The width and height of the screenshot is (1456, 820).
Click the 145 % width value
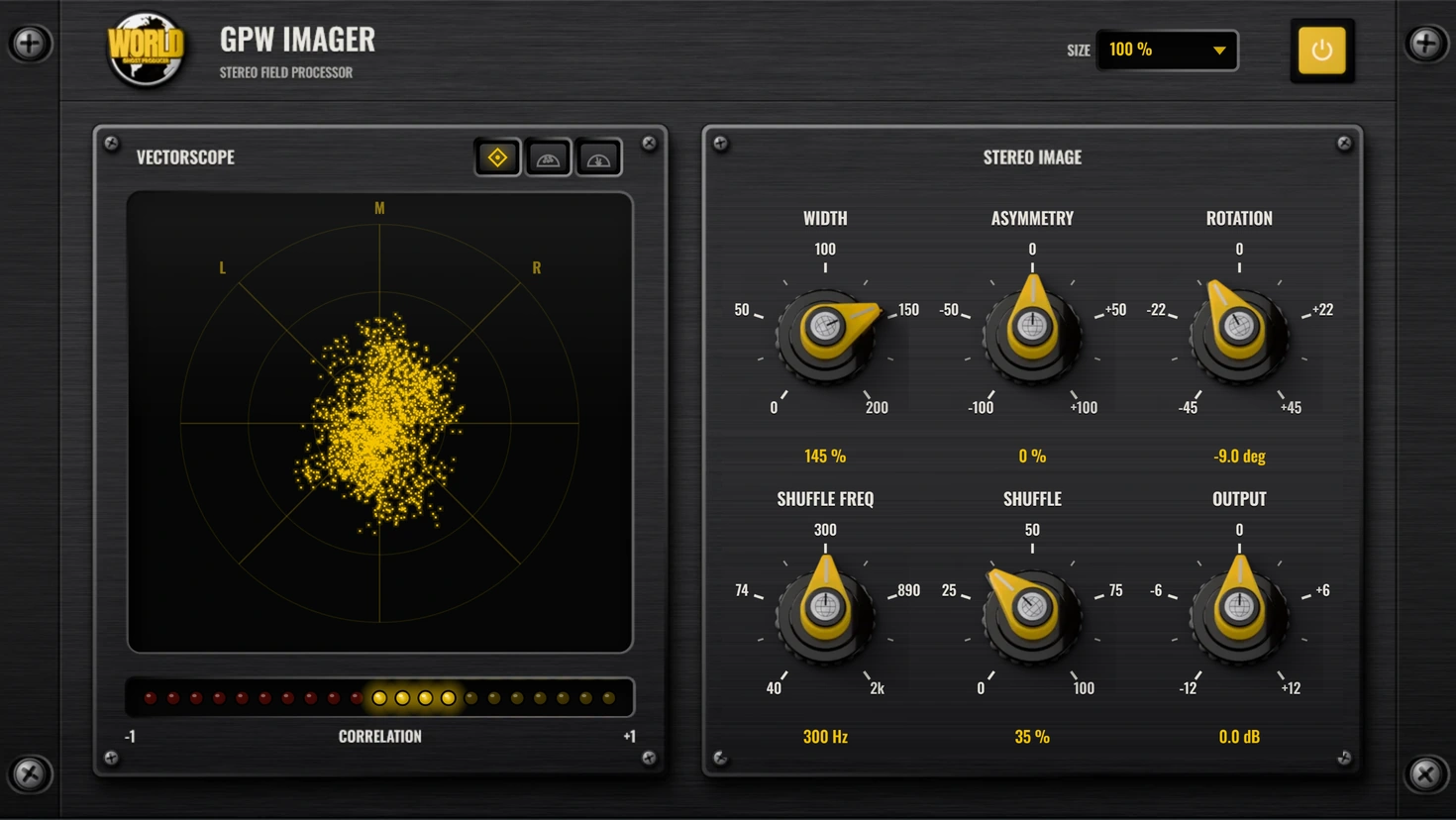coord(825,457)
